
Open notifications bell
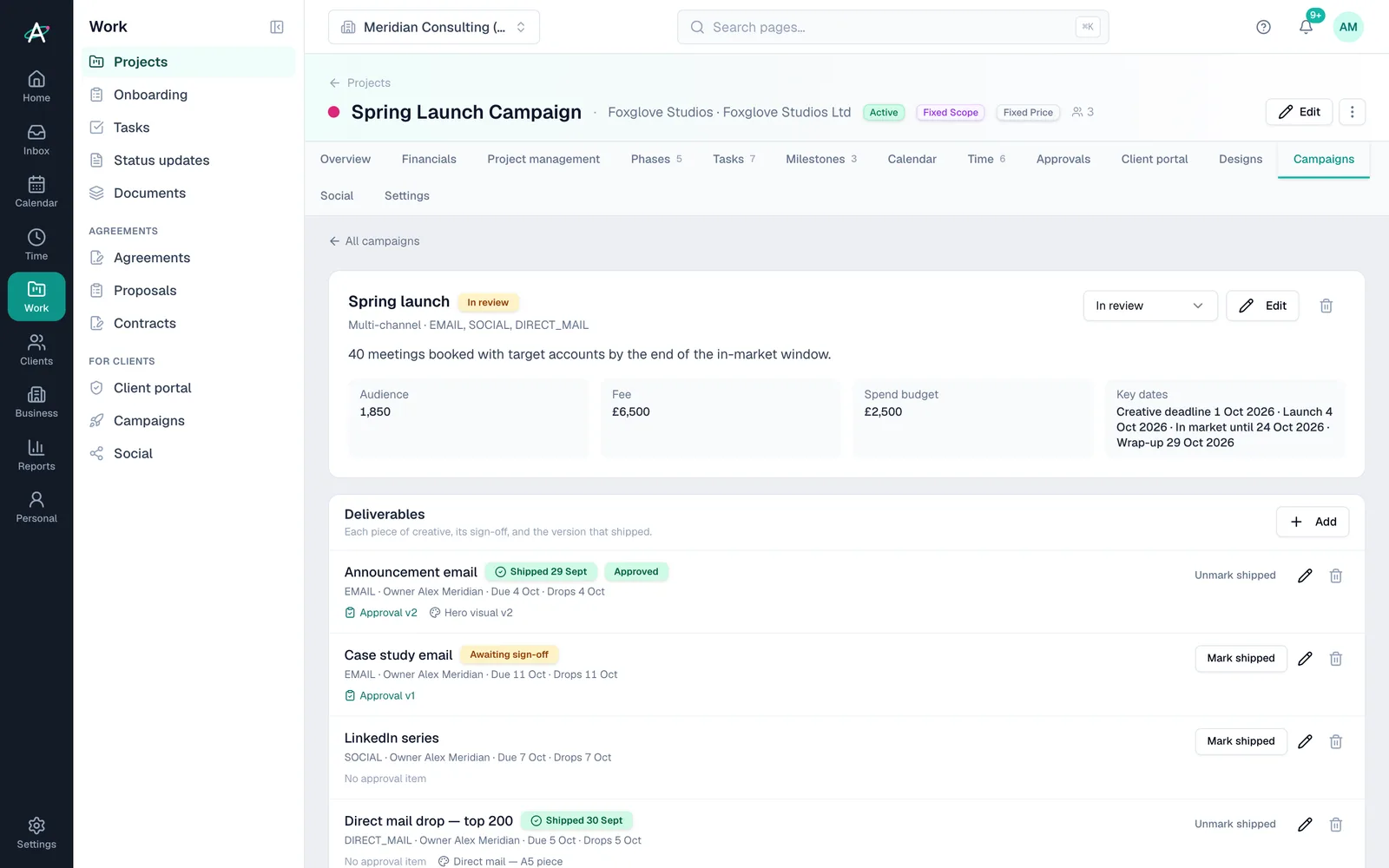click(1306, 27)
